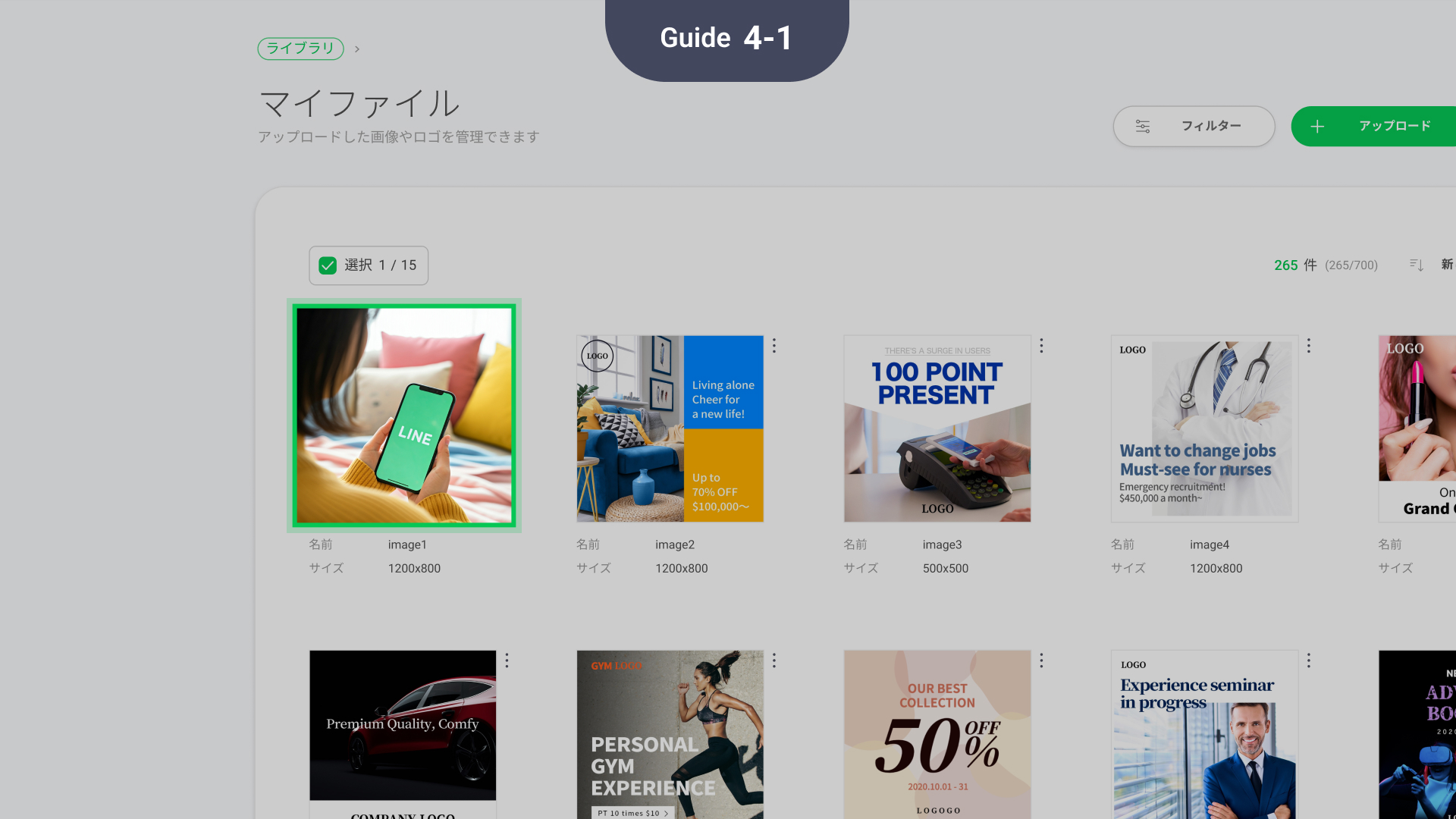Image resolution: width=1456 pixels, height=819 pixels.
Task: Click the plus icon on upload button
Action: 1317,127
